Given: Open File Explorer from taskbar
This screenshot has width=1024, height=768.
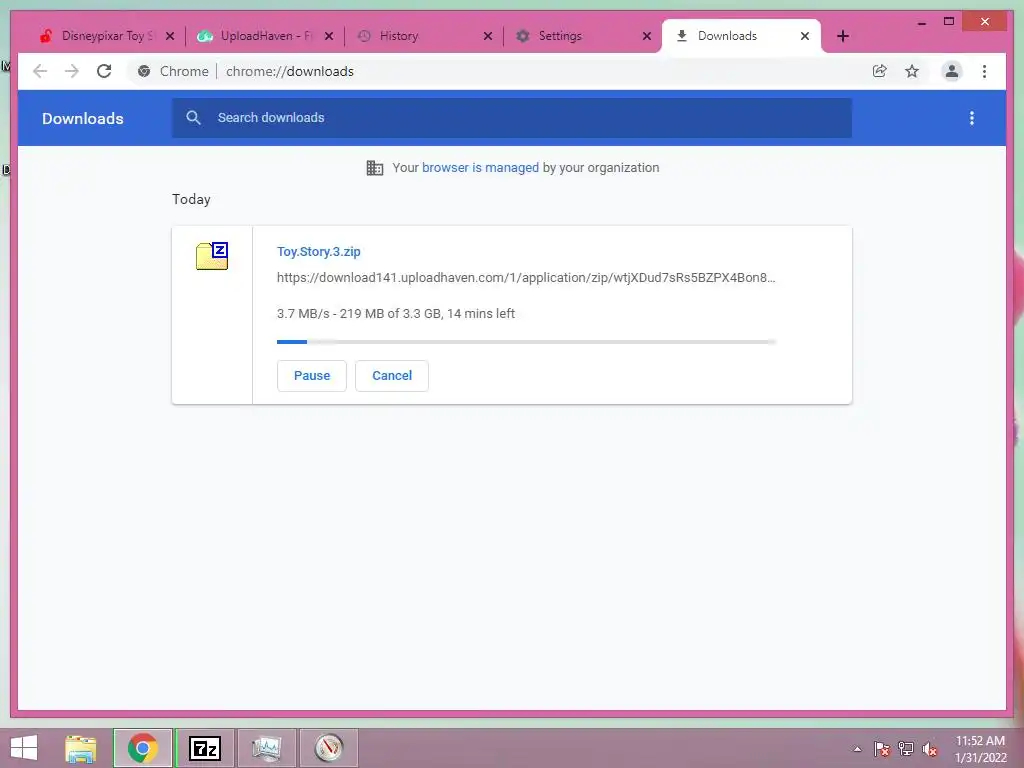Looking at the screenshot, I should coord(81,748).
